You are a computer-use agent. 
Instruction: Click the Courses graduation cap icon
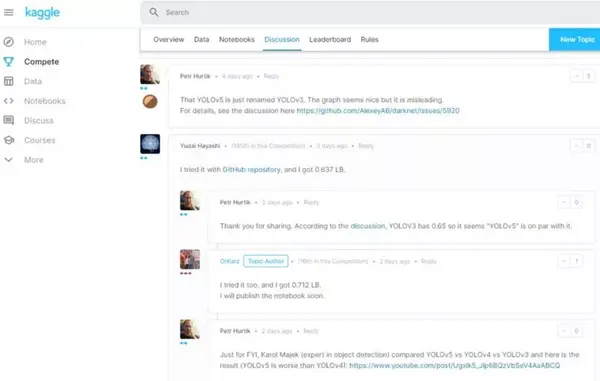[x=8, y=140]
